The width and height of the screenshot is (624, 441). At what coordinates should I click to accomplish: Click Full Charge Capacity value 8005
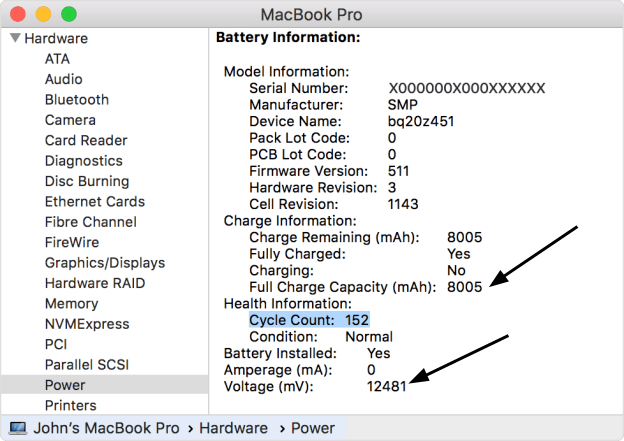click(464, 287)
